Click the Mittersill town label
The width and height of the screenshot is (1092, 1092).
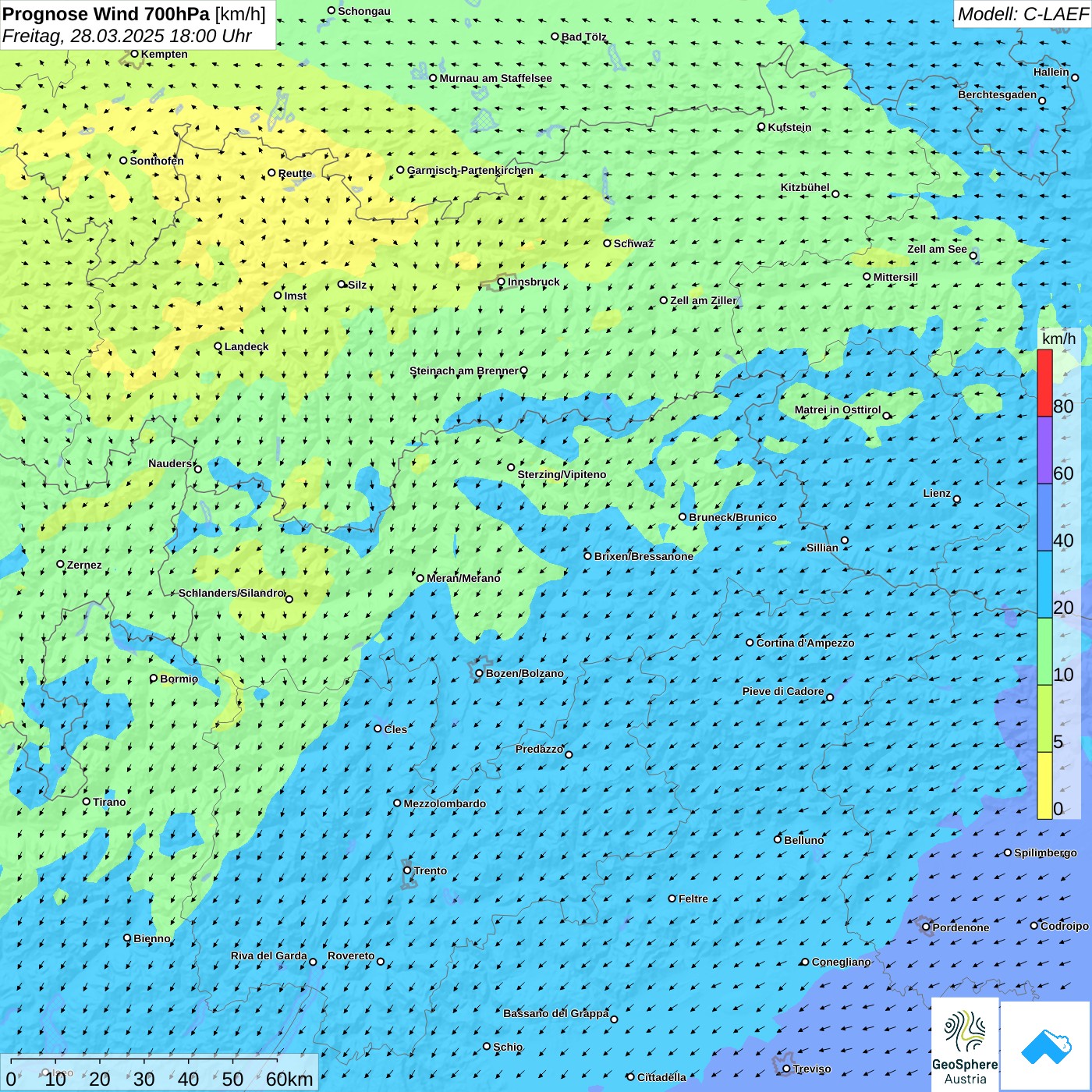coord(895,277)
